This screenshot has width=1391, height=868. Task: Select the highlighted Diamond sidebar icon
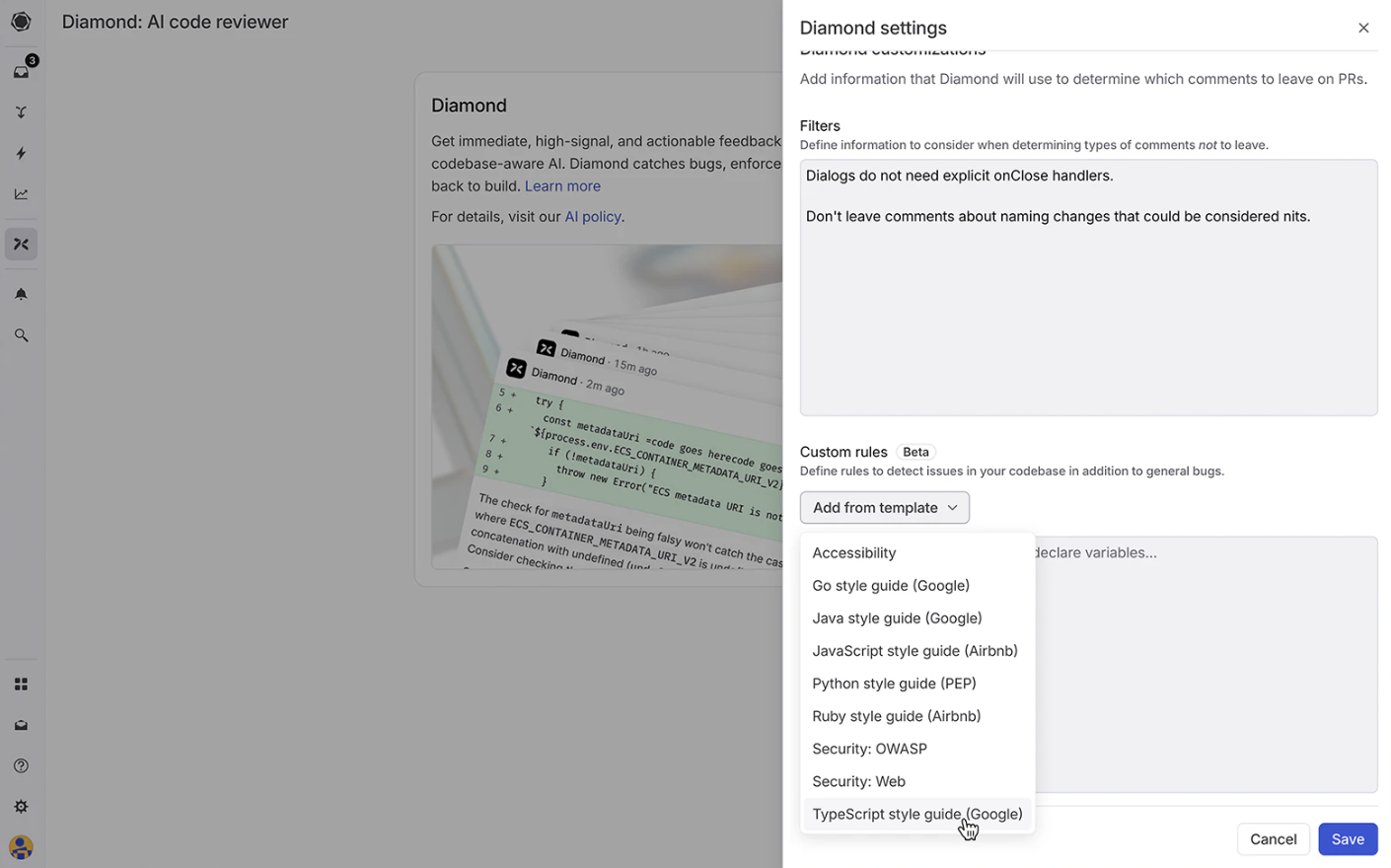pos(21,243)
